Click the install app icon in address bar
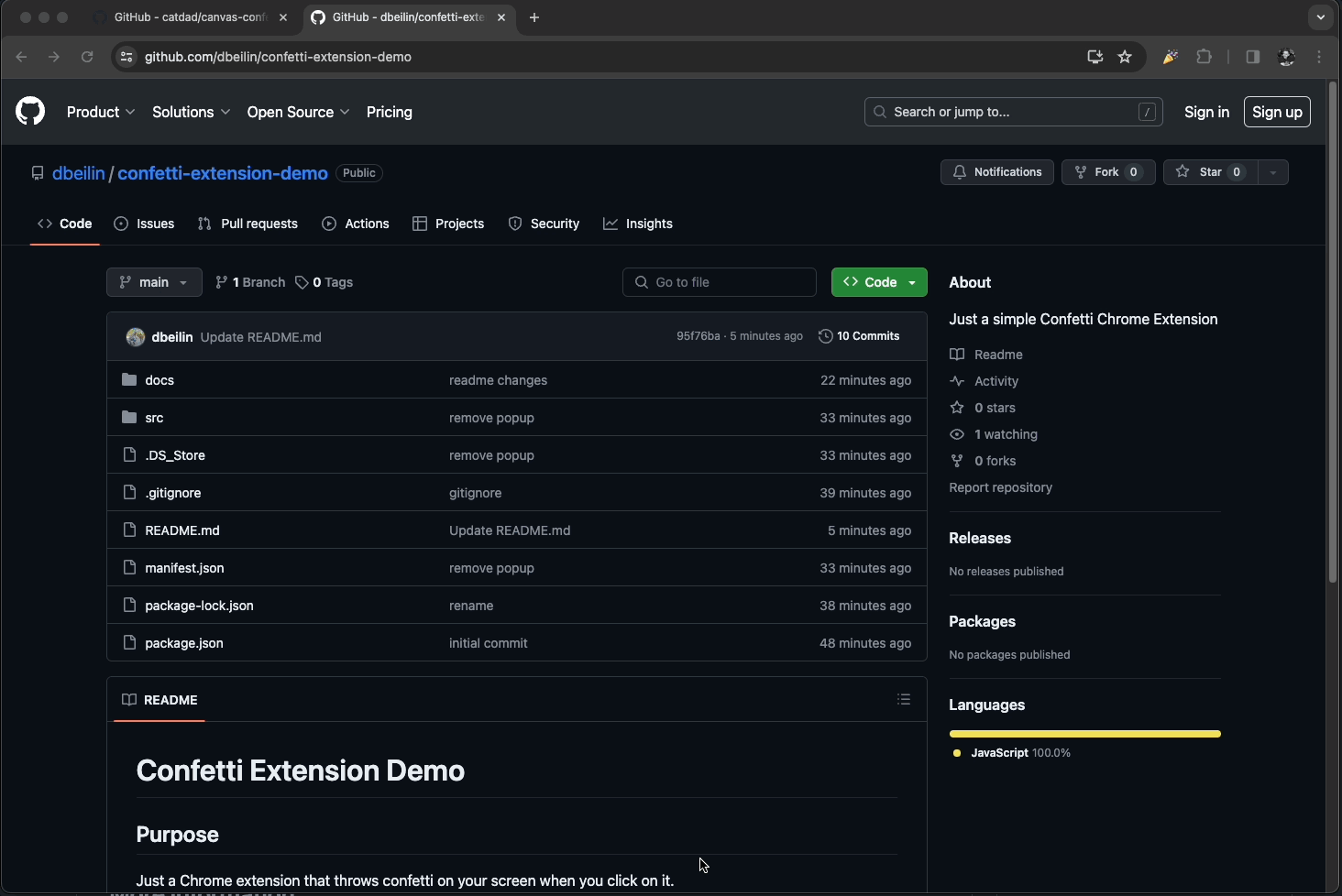Screen dimensions: 1342x896 tap(1094, 57)
